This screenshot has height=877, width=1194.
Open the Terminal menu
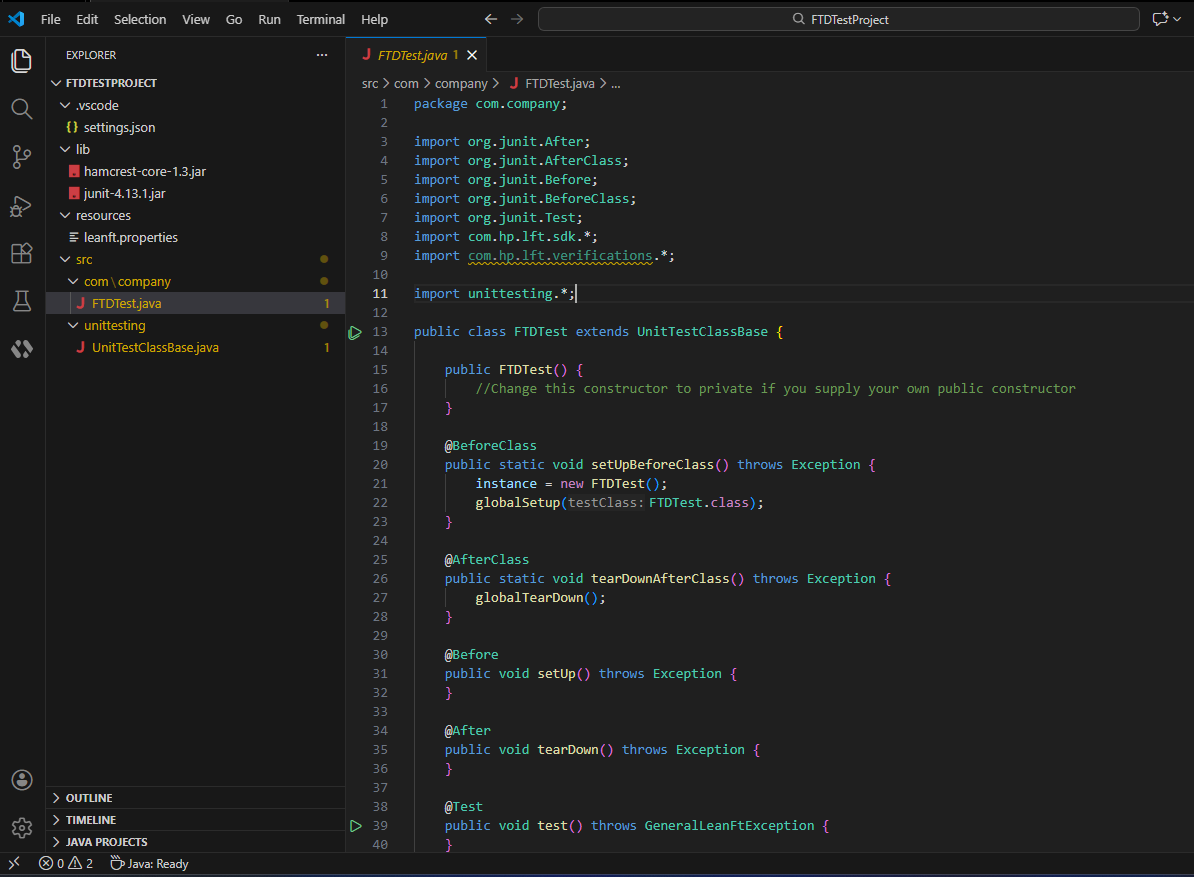click(320, 19)
